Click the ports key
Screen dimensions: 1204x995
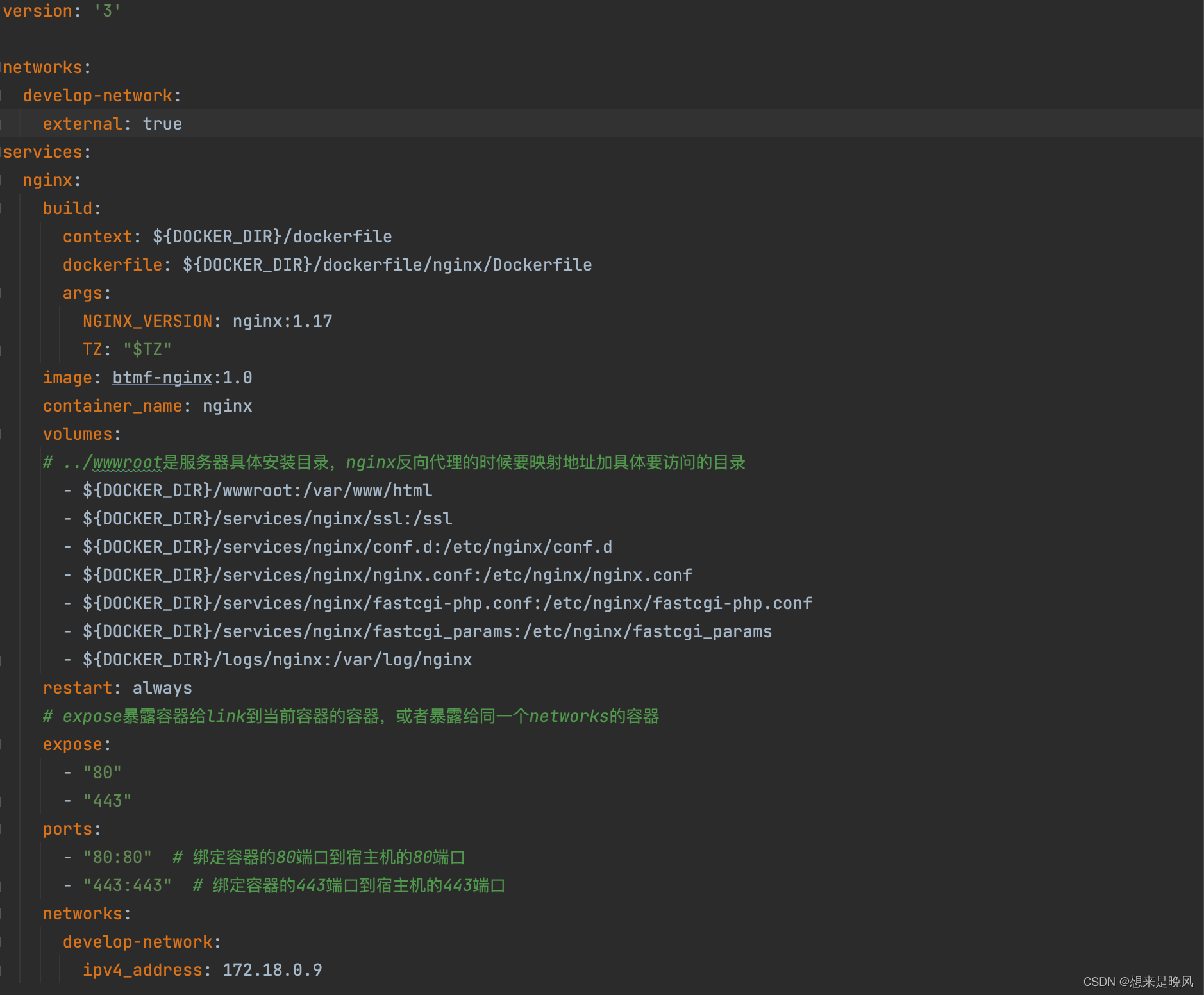pos(68,829)
